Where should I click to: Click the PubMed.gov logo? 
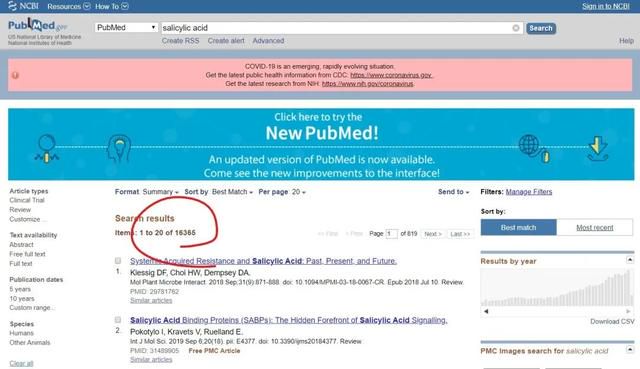coord(37,26)
